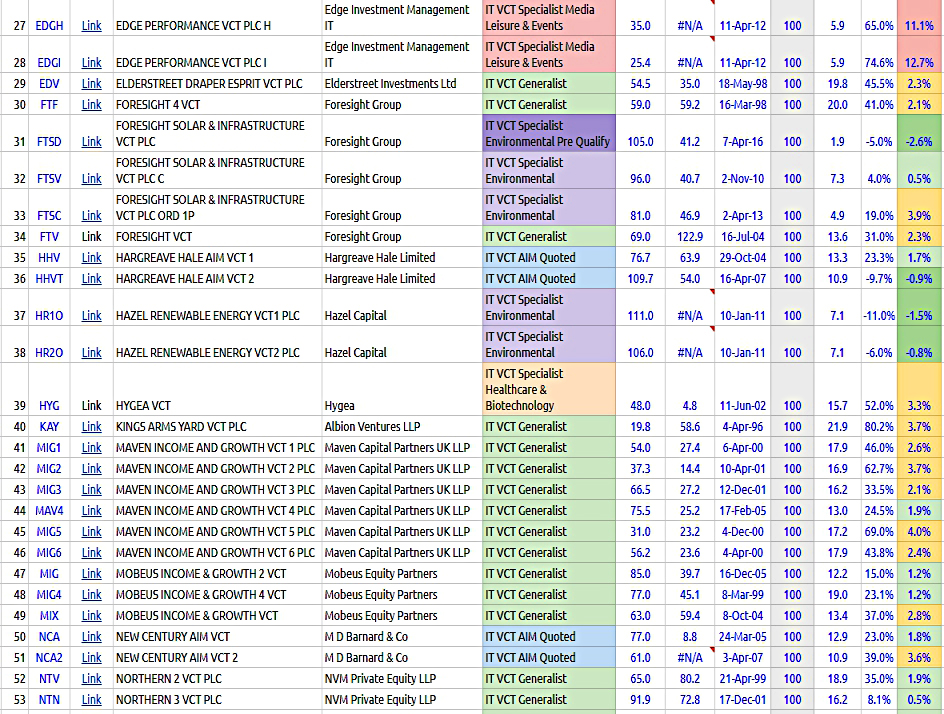The height and width of the screenshot is (714, 944).
Task: Select ticker cell NTV
Action: [x=49, y=679]
